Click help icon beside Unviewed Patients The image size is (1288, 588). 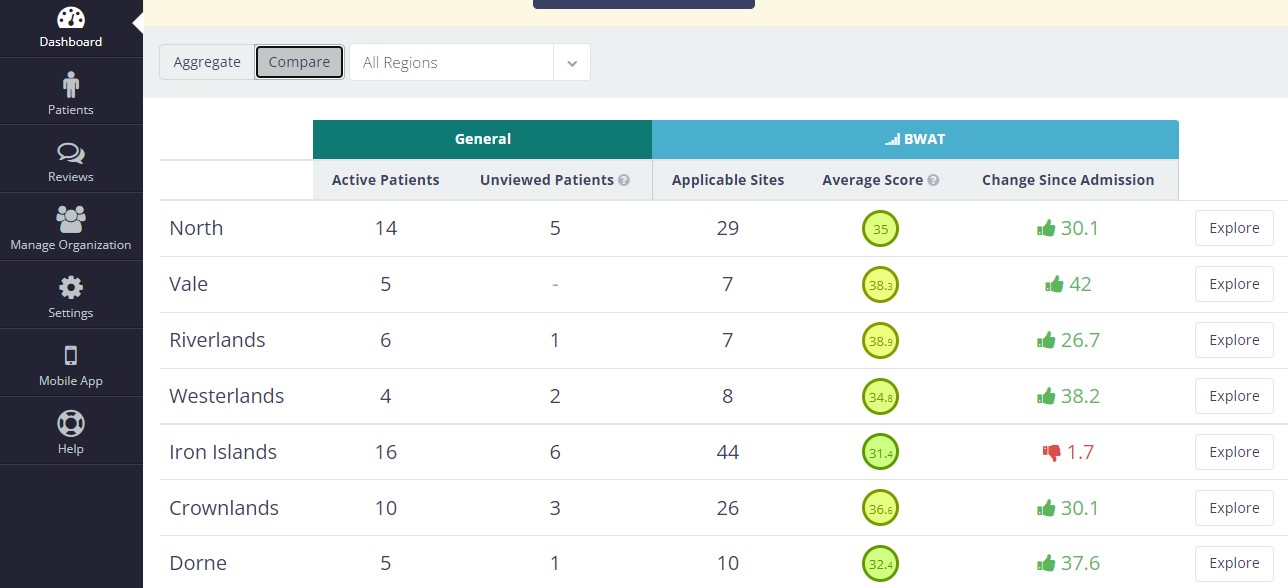[x=624, y=180]
